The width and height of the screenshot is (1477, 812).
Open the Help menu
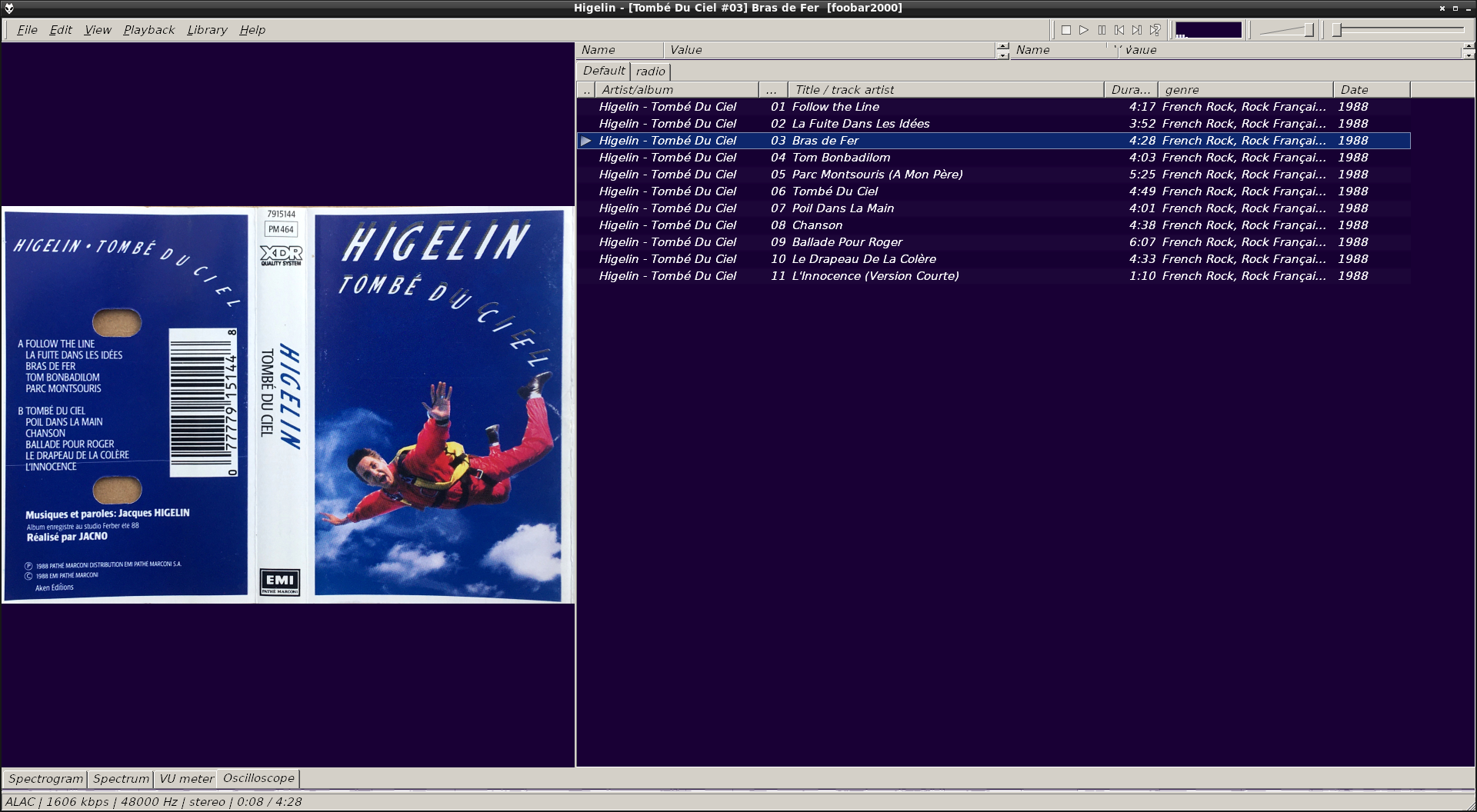tap(252, 30)
